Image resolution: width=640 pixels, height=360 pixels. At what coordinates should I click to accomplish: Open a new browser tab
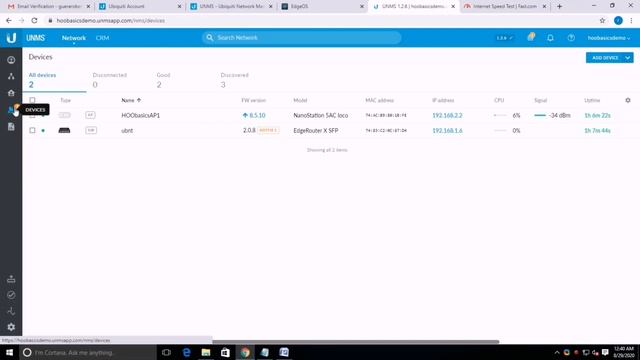click(559, 7)
